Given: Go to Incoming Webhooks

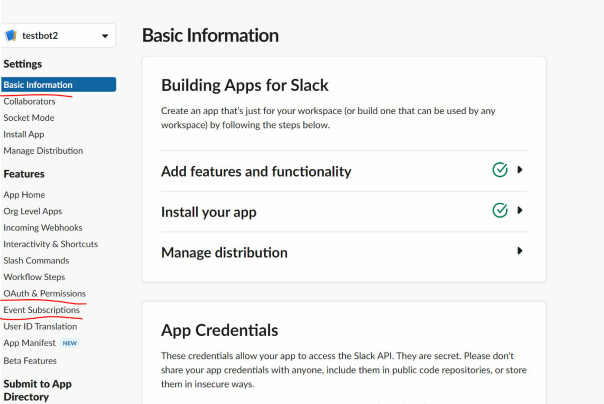Looking at the screenshot, I should pyautogui.click(x=43, y=228).
